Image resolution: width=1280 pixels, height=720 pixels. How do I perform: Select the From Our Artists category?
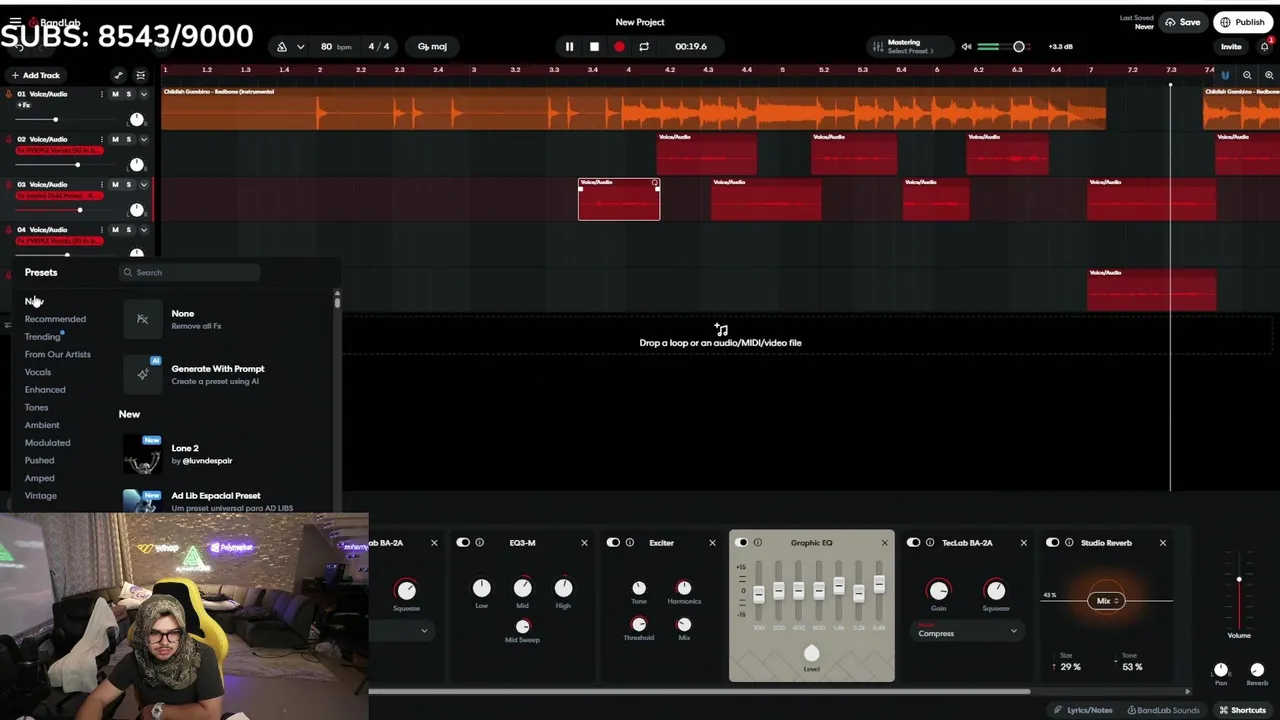57,354
